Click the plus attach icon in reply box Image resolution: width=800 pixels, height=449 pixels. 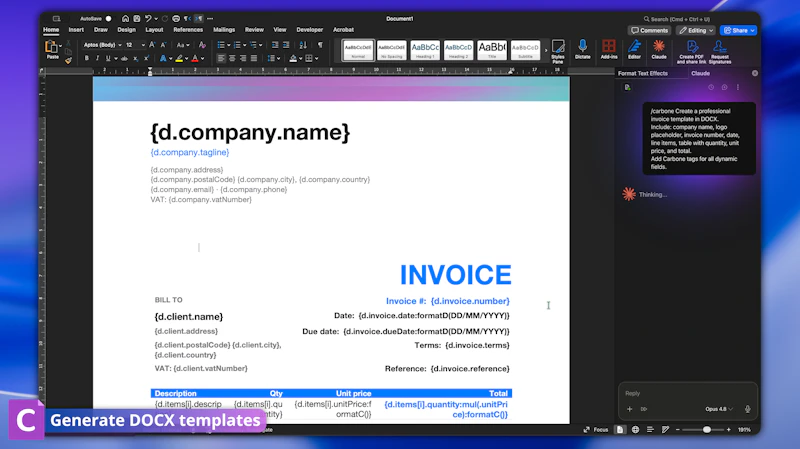(630, 409)
